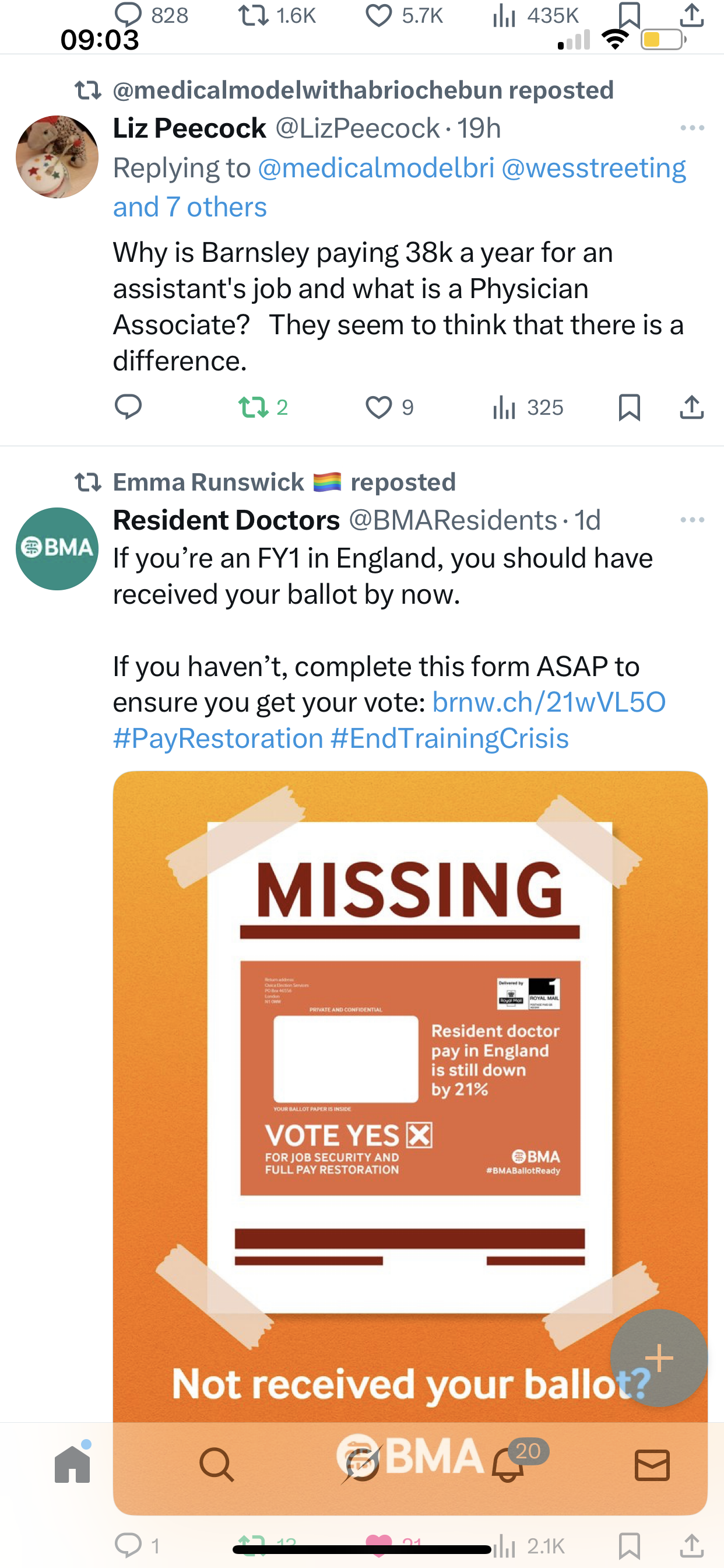Open the Search tab in the bottom bar

coord(217,1465)
